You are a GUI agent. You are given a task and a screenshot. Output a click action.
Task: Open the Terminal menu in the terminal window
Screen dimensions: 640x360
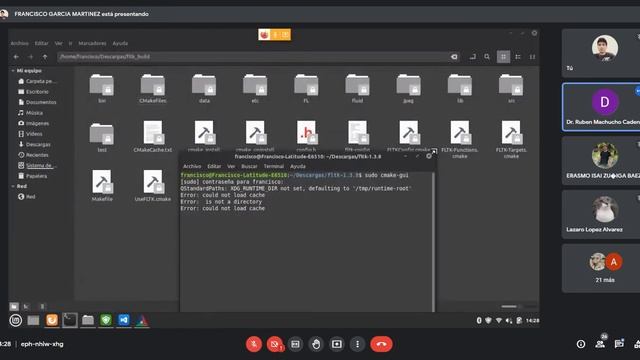coord(273,167)
